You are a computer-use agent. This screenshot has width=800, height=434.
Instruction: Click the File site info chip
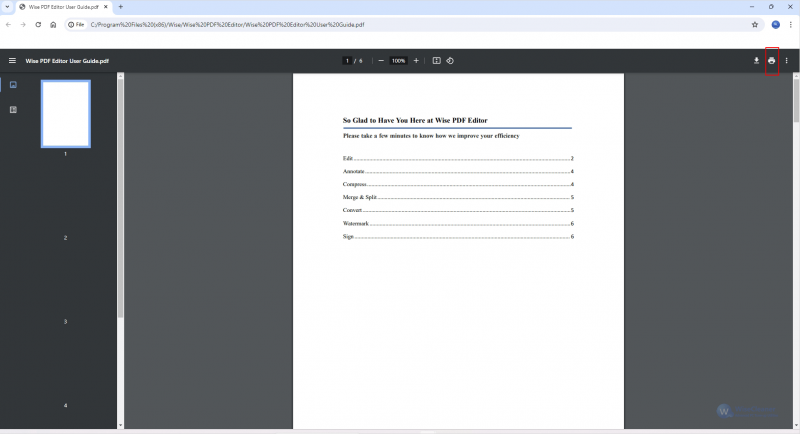[77, 24]
